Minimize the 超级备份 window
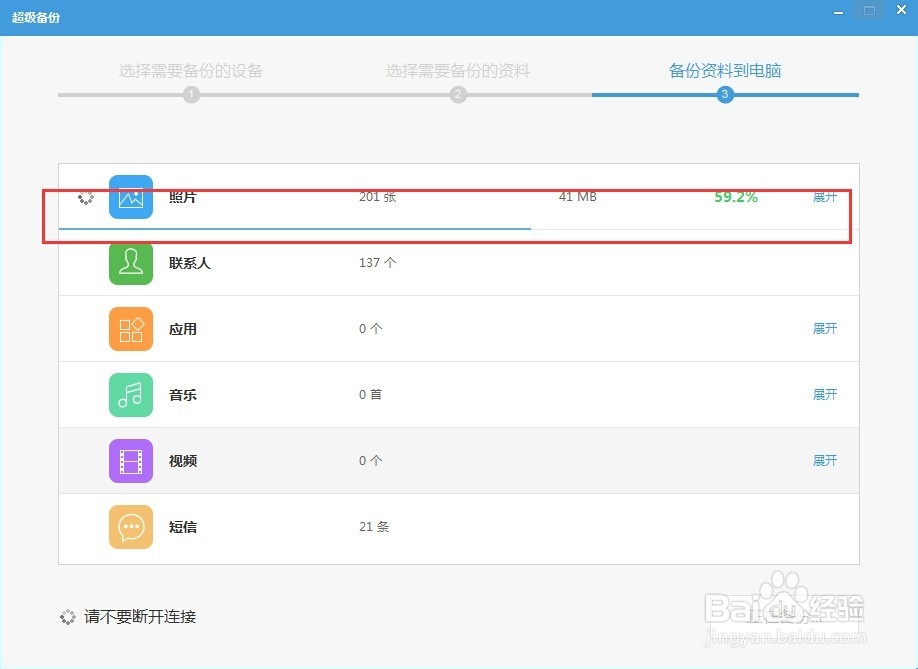This screenshot has width=918, height=669. tap(838, 12)
